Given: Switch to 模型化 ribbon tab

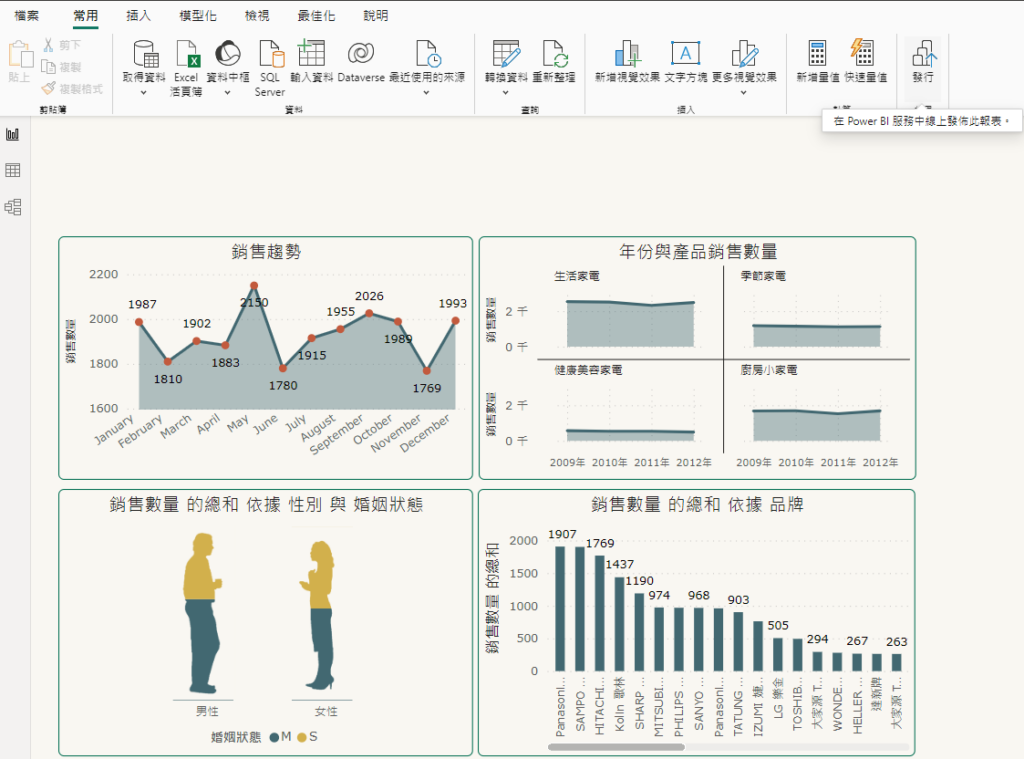Looking at the screenshot, I should pyautogui.click(x=197, y=16).
